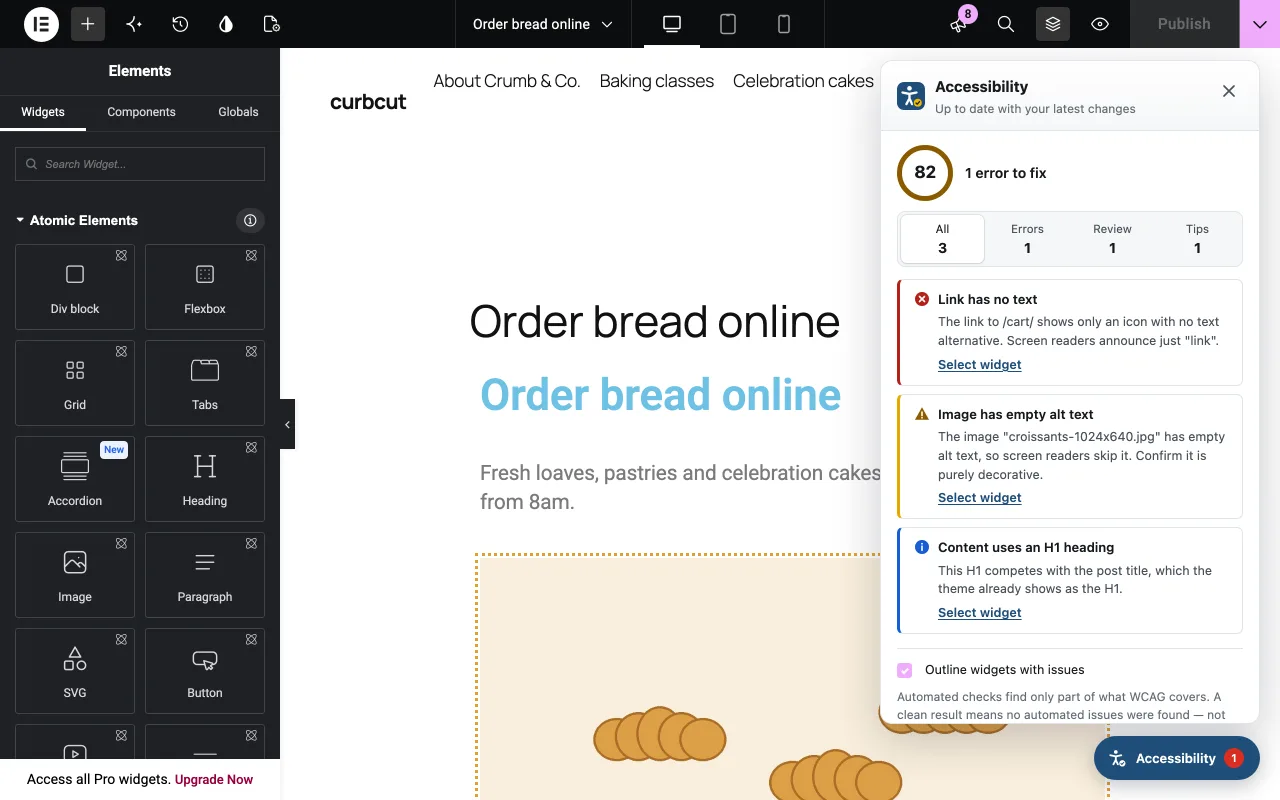Open Page Settings document icon

pyautogui.click(x=272, y=24)
